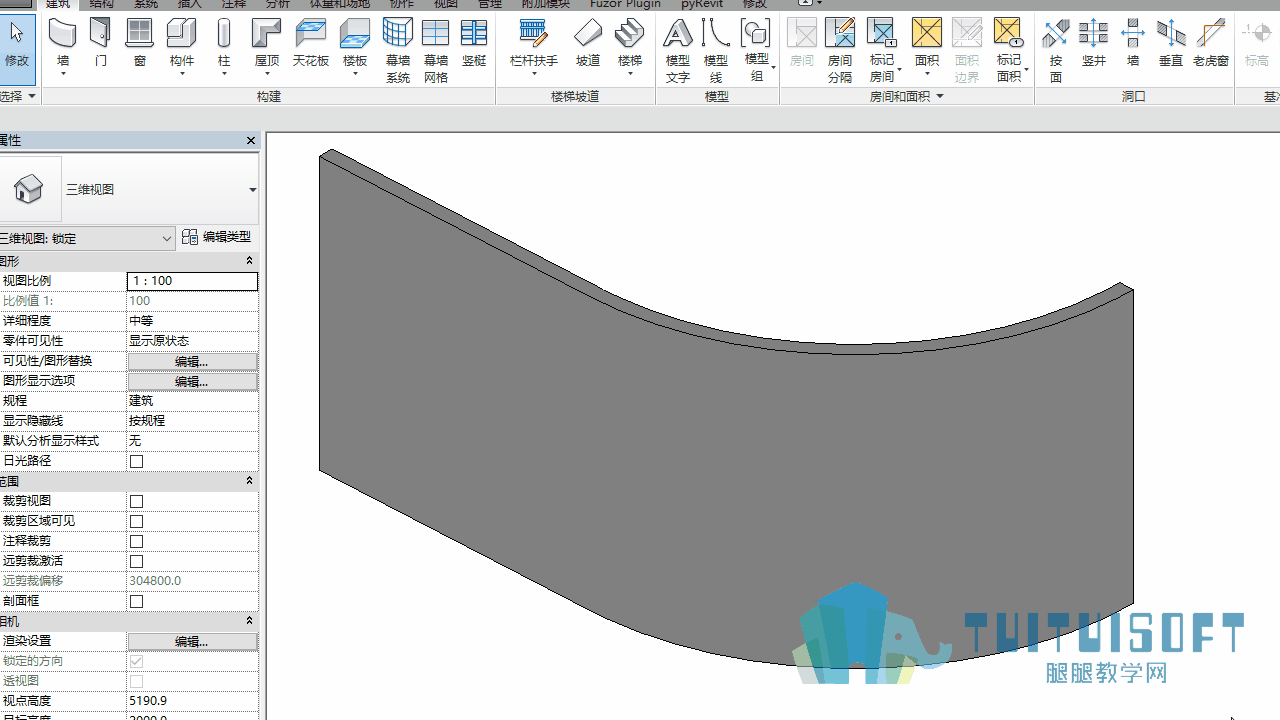This screenshot has height=720, width=1280.
Task: Open the 幕墙系统 curtain system tool
Action: 398,50
